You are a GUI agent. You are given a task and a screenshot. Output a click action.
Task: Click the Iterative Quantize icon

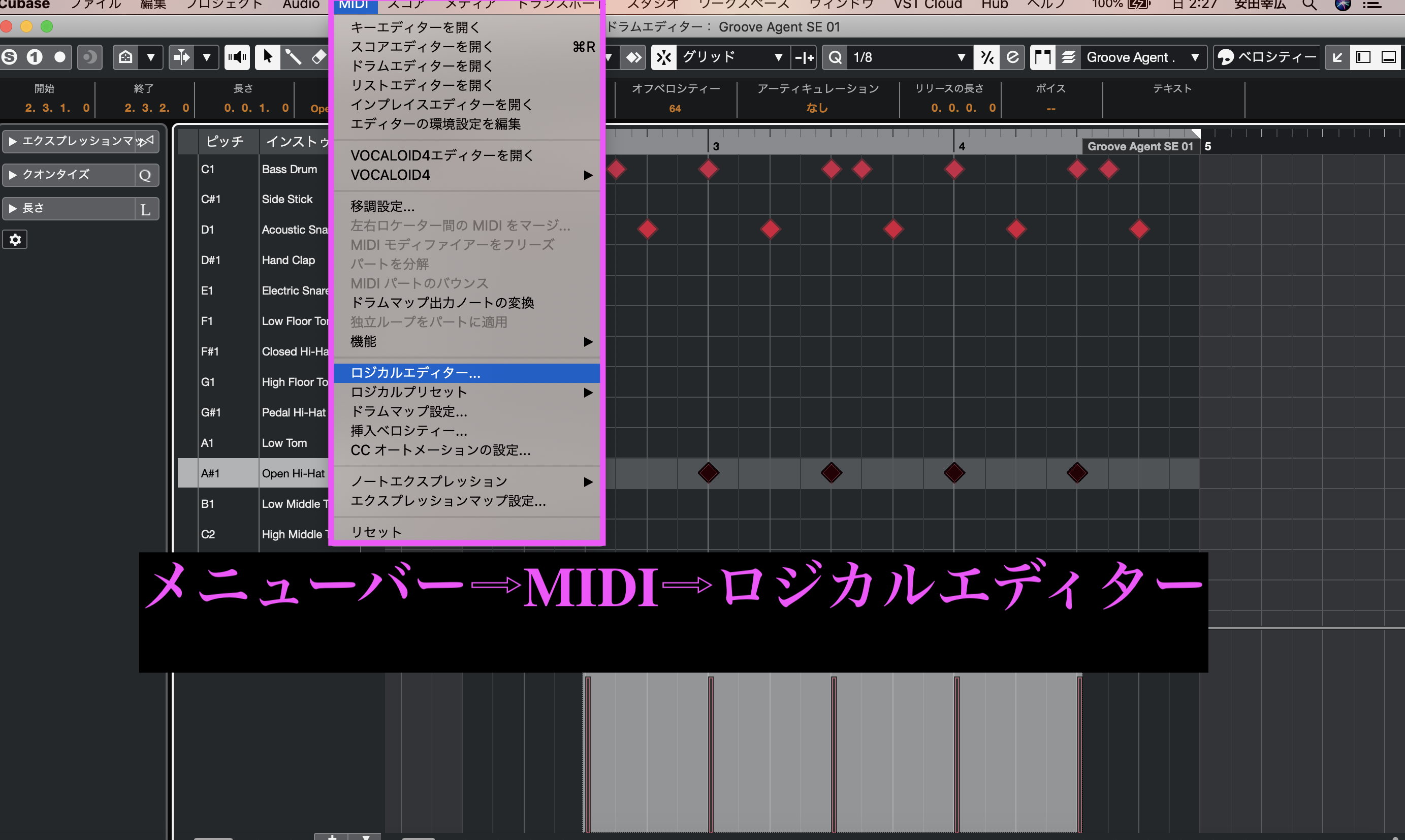[x=986, y=57]
